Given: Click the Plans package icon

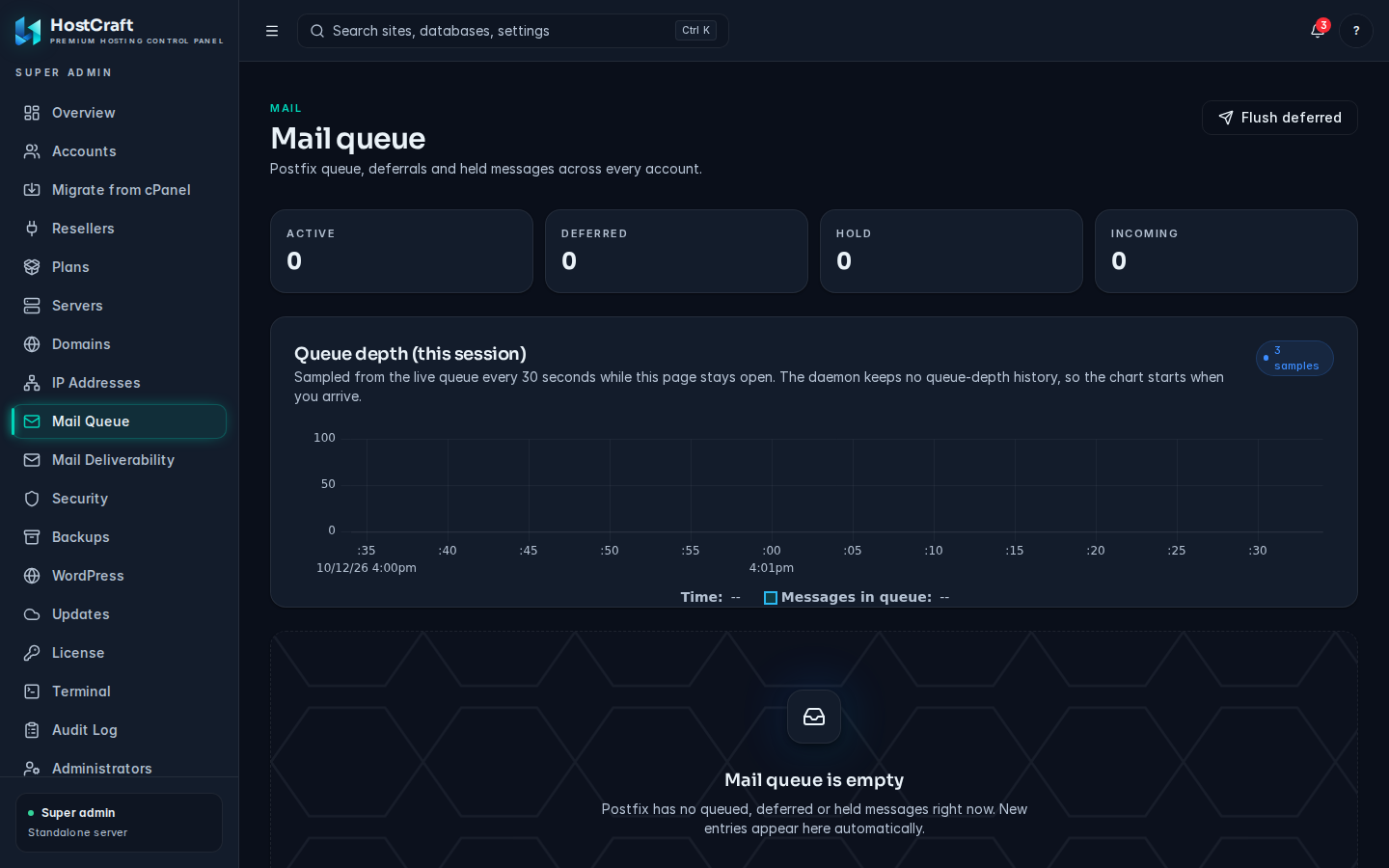Looking at the screenshot, I should 32,267.
